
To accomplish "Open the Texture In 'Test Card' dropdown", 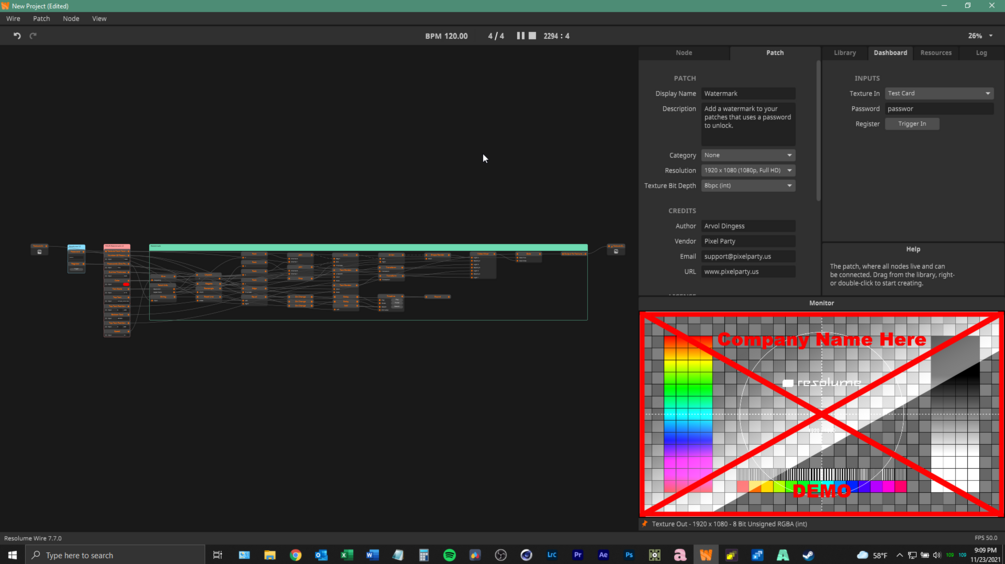I will coord(939,94).
